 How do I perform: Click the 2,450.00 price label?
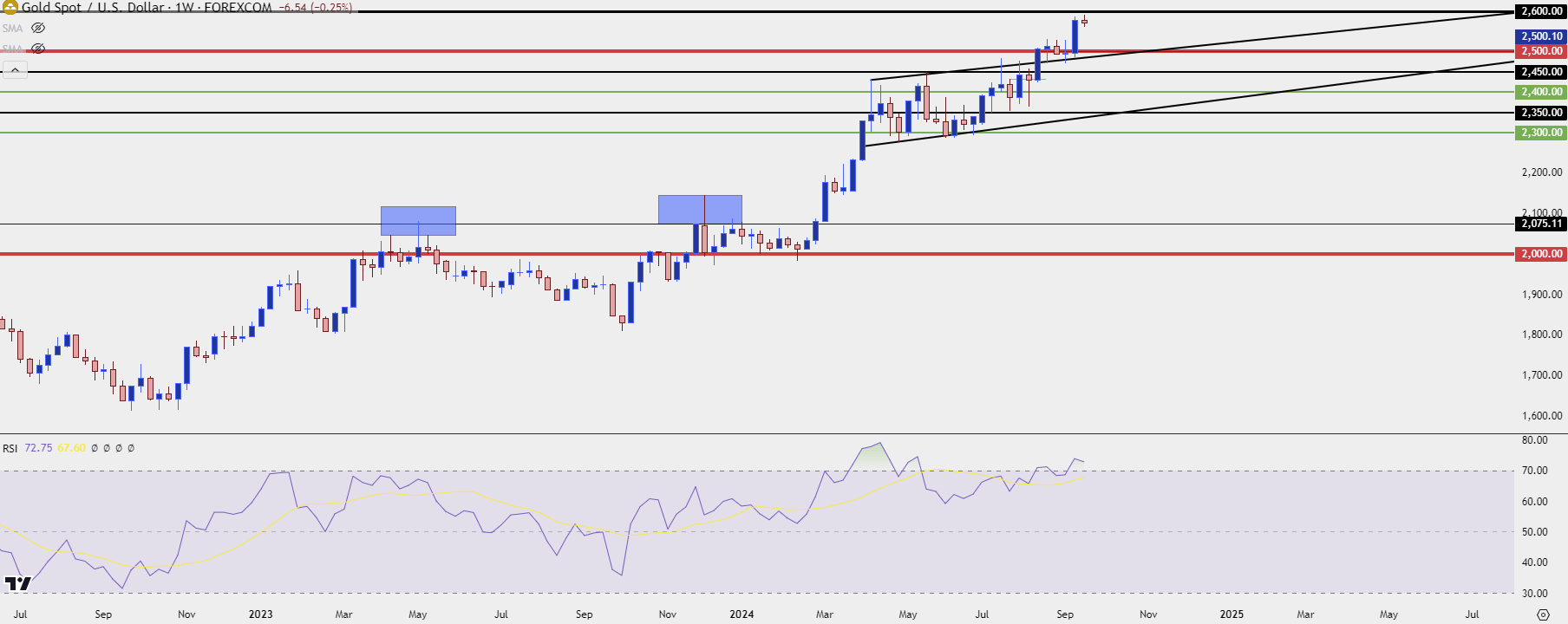click(1541, 72)
